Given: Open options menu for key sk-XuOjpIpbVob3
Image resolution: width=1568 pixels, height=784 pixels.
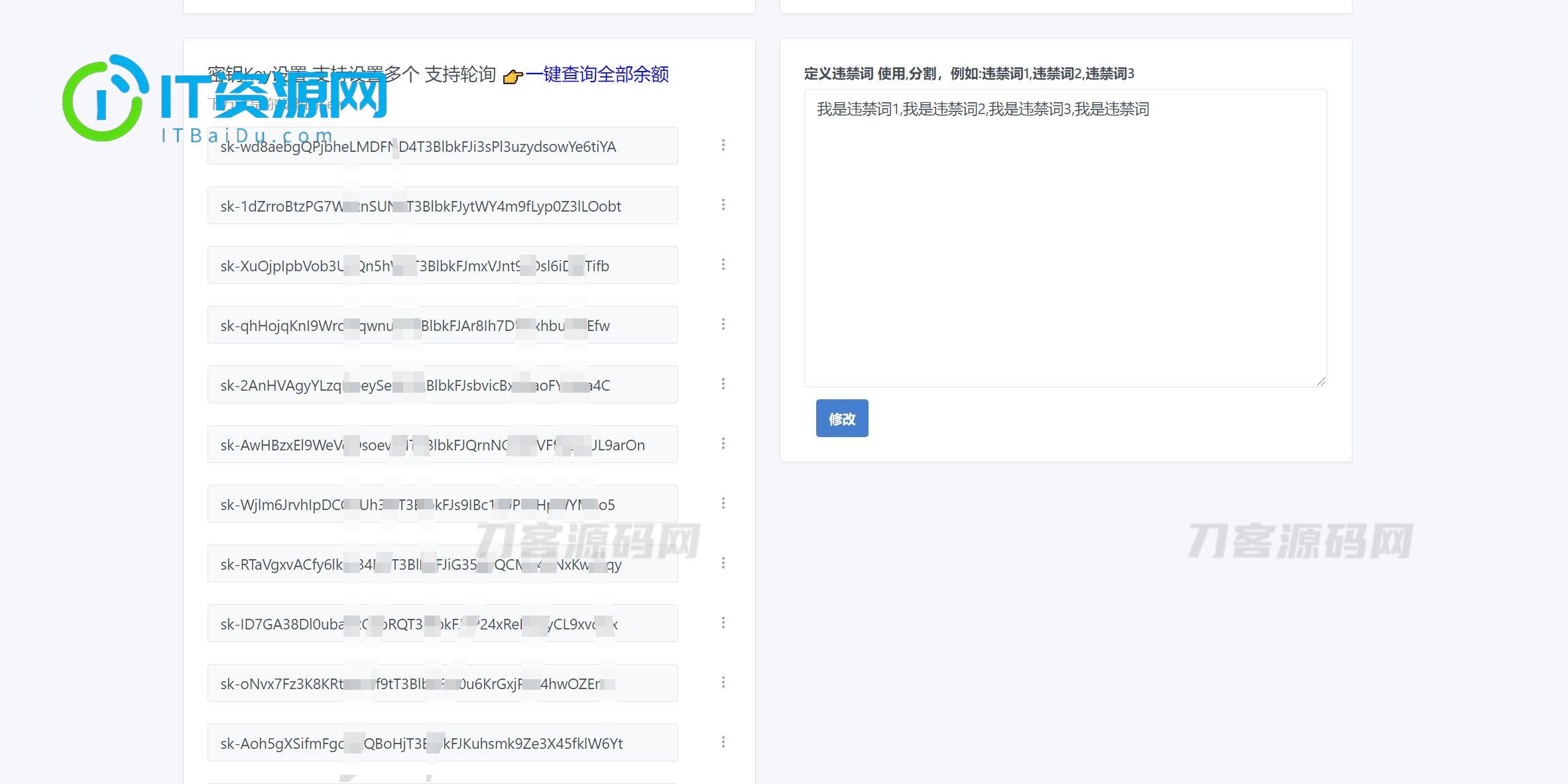Looking at the screenshot, I should pos(723,265).
